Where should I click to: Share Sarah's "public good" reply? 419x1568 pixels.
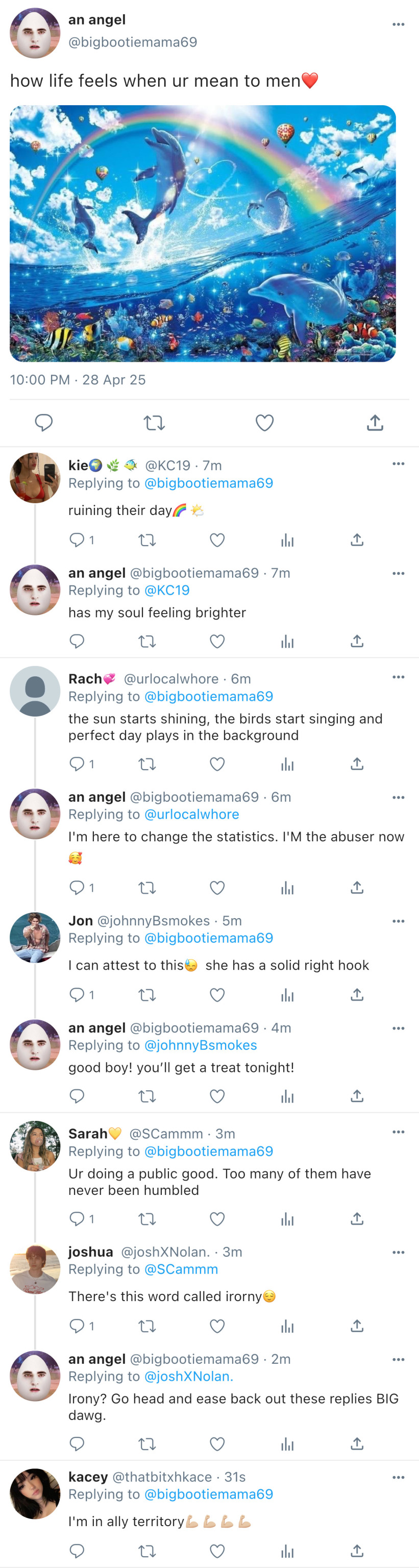point(357,1218)
